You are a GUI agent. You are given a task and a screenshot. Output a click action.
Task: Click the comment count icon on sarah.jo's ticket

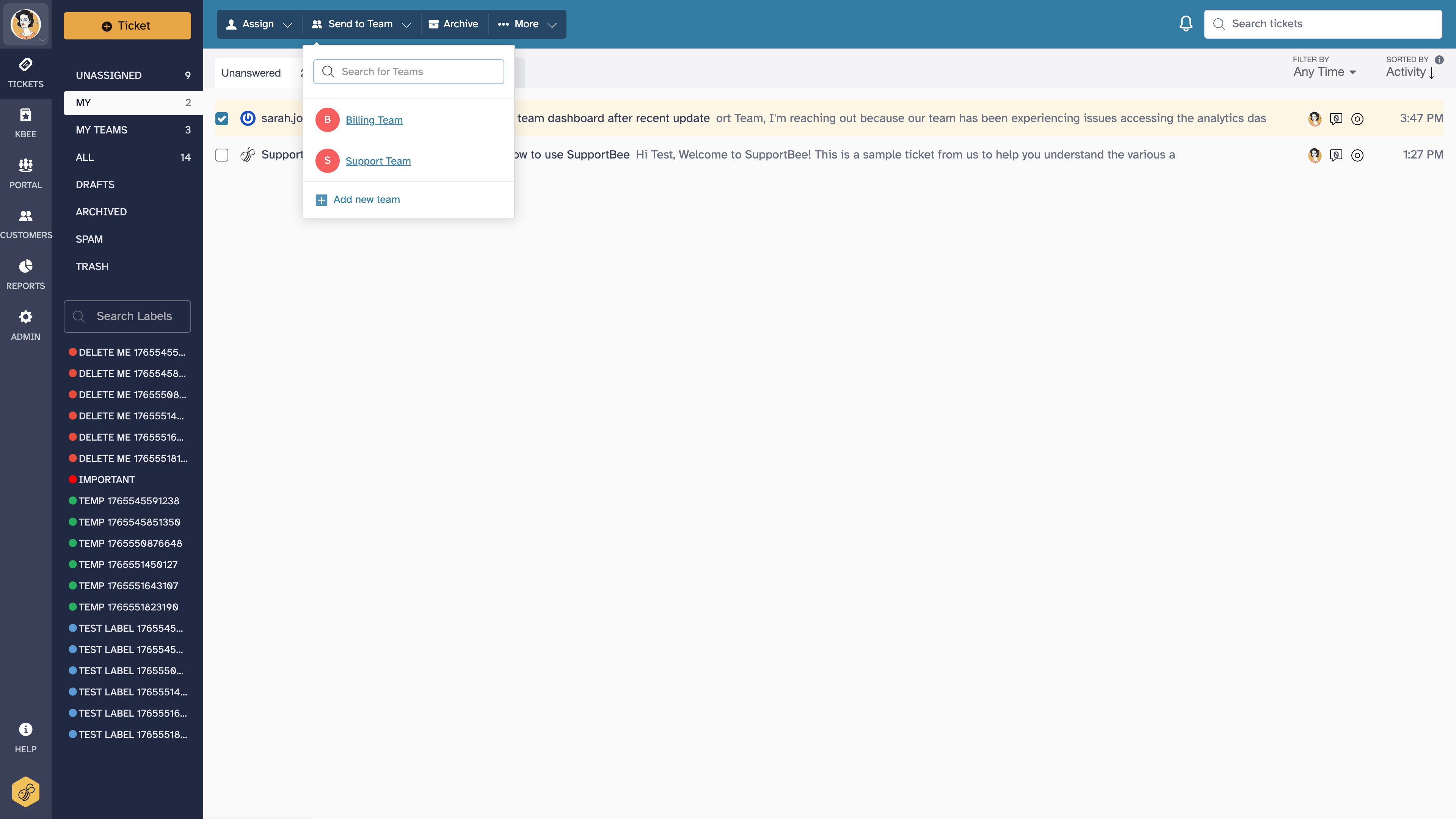(1336, 119)
